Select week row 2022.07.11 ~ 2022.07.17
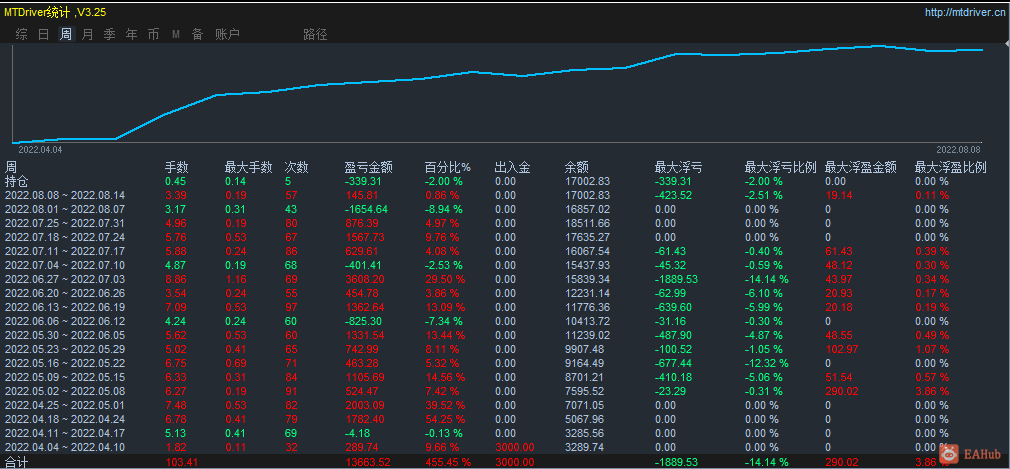The image size is (1010, 469). tap(64, 251)
